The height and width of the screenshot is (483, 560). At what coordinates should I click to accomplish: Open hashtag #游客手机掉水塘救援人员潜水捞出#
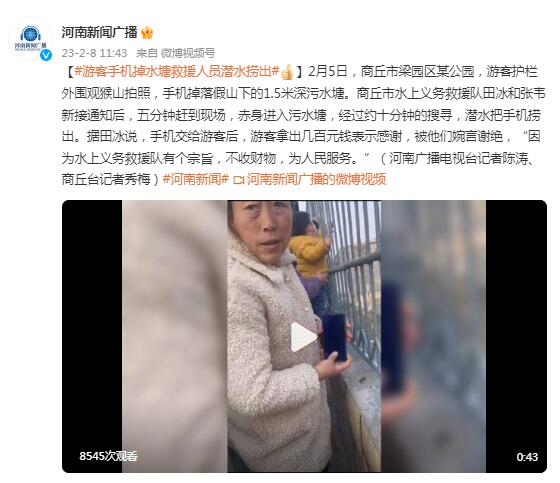tap(177, 71)
